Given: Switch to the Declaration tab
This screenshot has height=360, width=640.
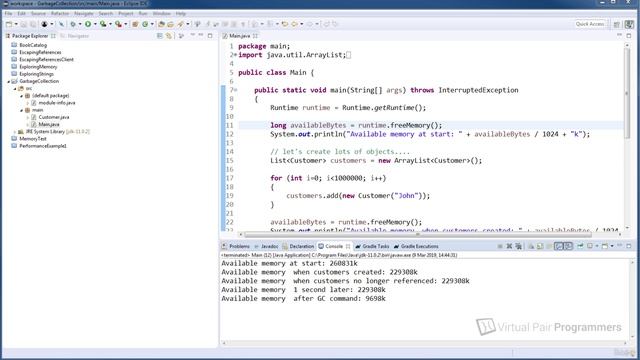Looking at the screenshot, I should 298,247.
